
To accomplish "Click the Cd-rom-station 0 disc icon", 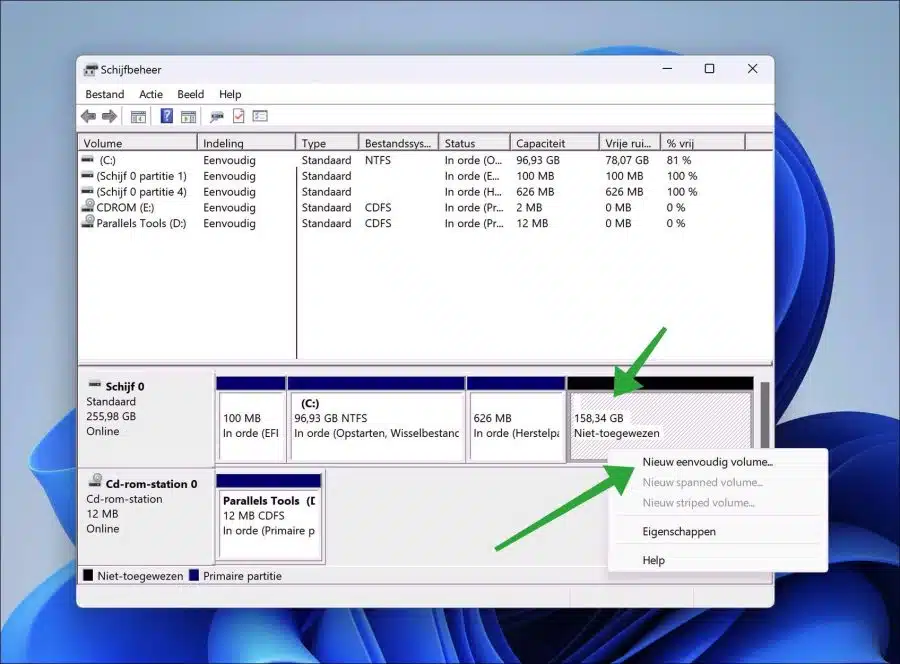I will [x=95, y=481].
